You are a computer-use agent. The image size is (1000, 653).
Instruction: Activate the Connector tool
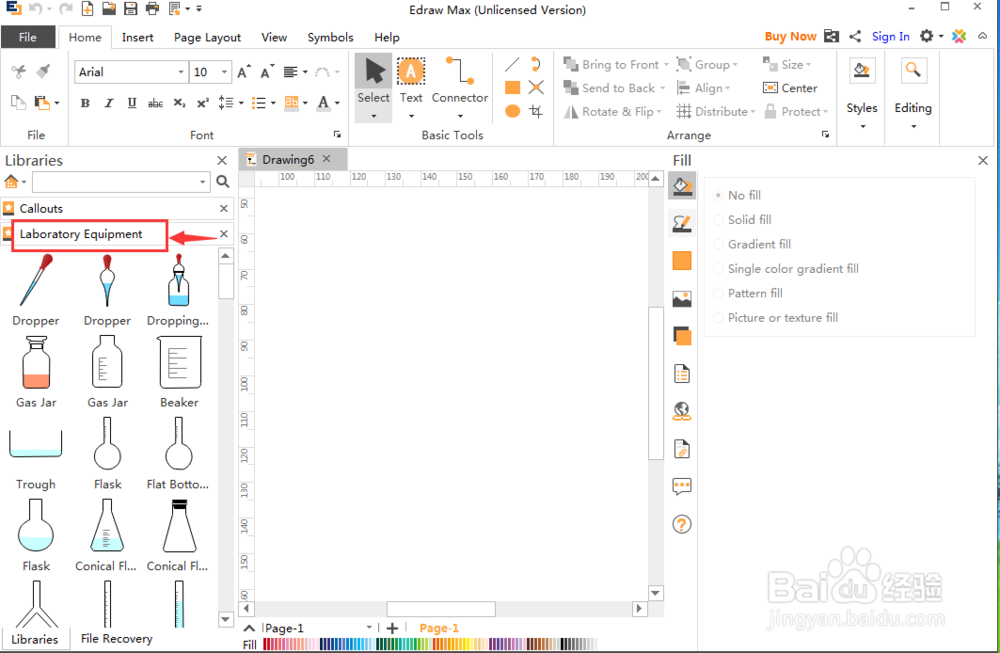460,80
